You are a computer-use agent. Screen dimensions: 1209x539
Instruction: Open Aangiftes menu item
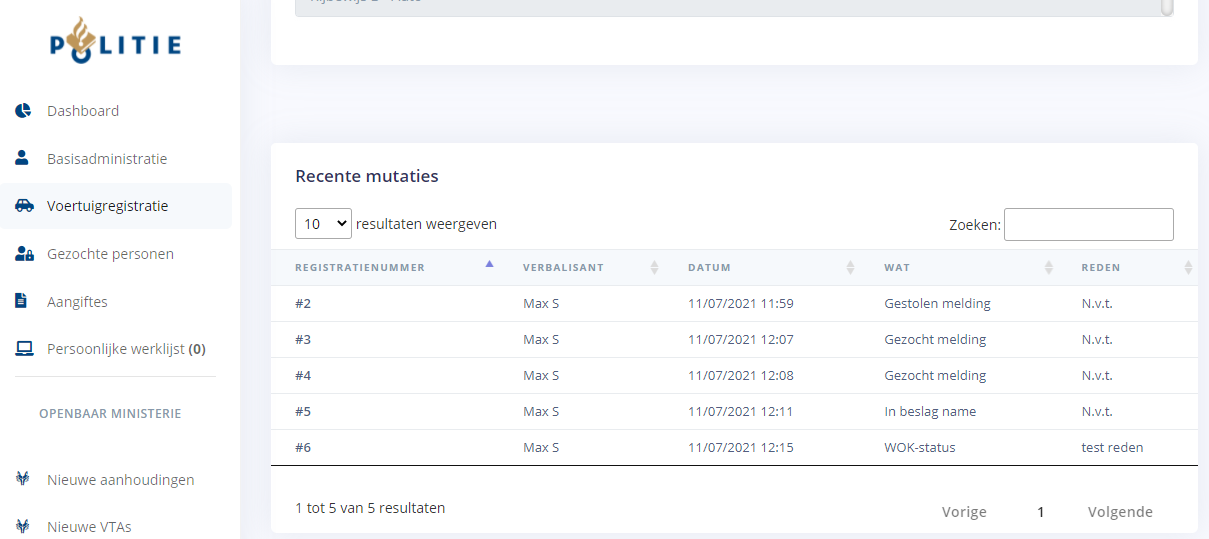pos(77,301)
